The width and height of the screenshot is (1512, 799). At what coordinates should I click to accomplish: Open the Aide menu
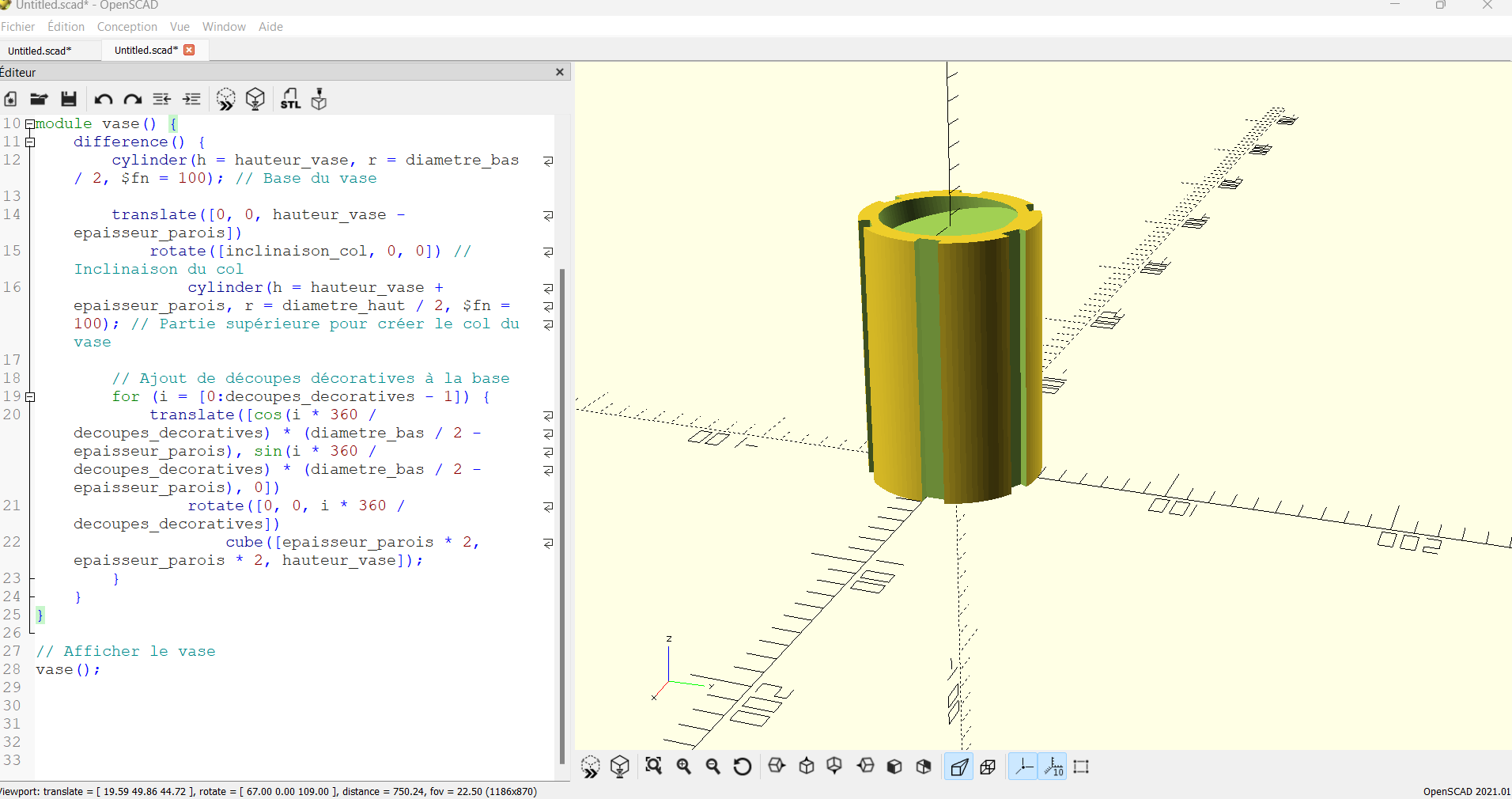click(270, 27)
